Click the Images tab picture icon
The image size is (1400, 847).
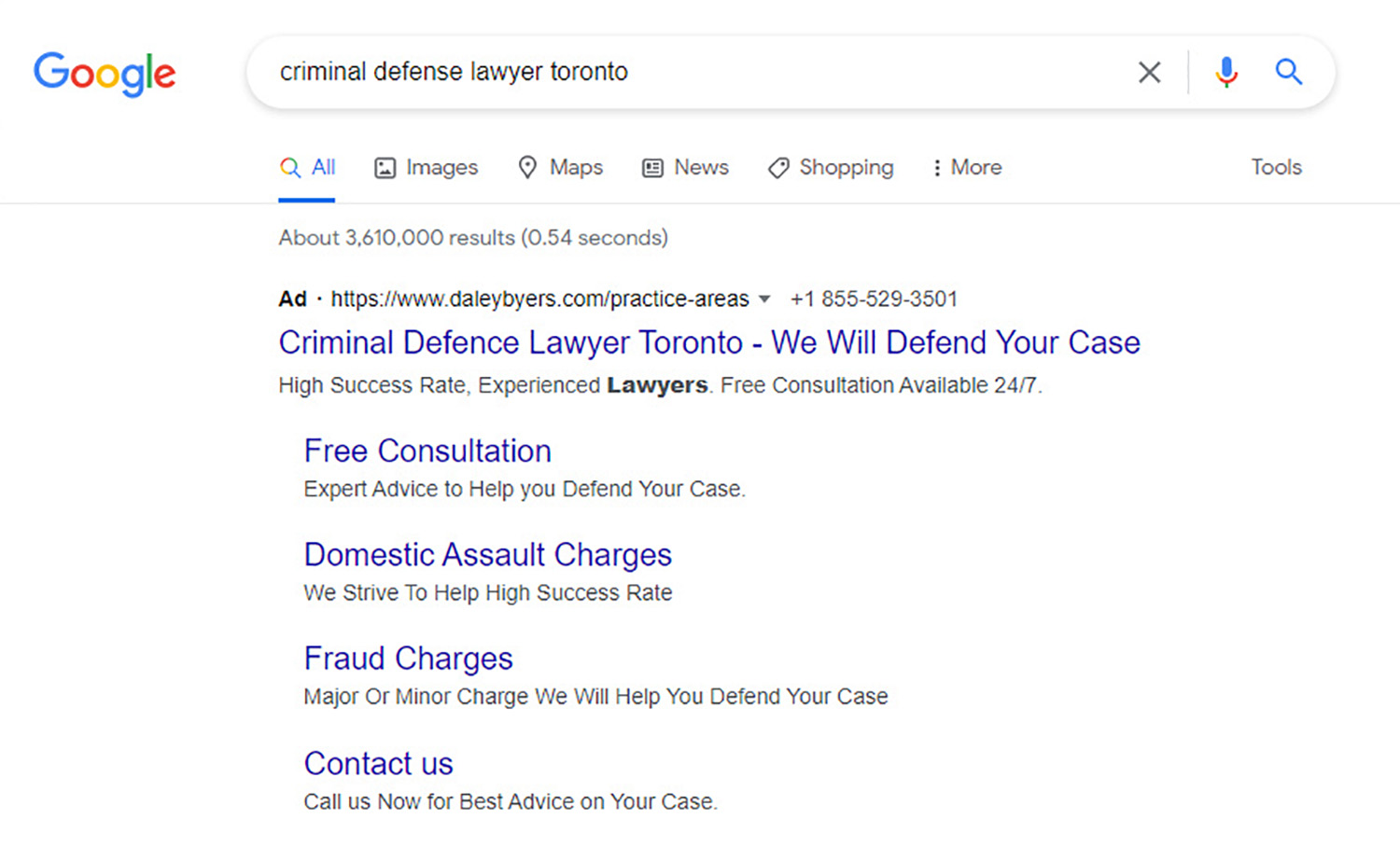coord(385,168)
